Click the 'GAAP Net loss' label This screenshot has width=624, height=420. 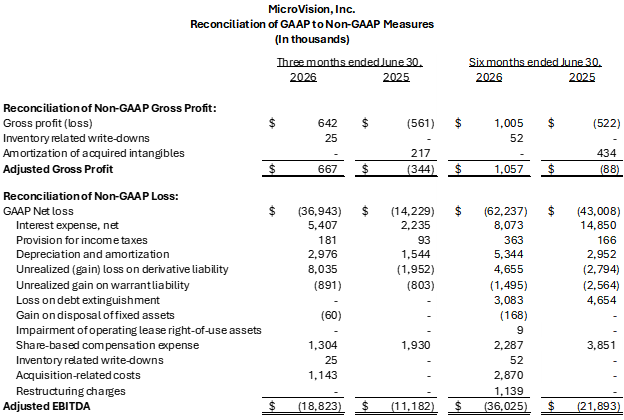pos(38,211)
